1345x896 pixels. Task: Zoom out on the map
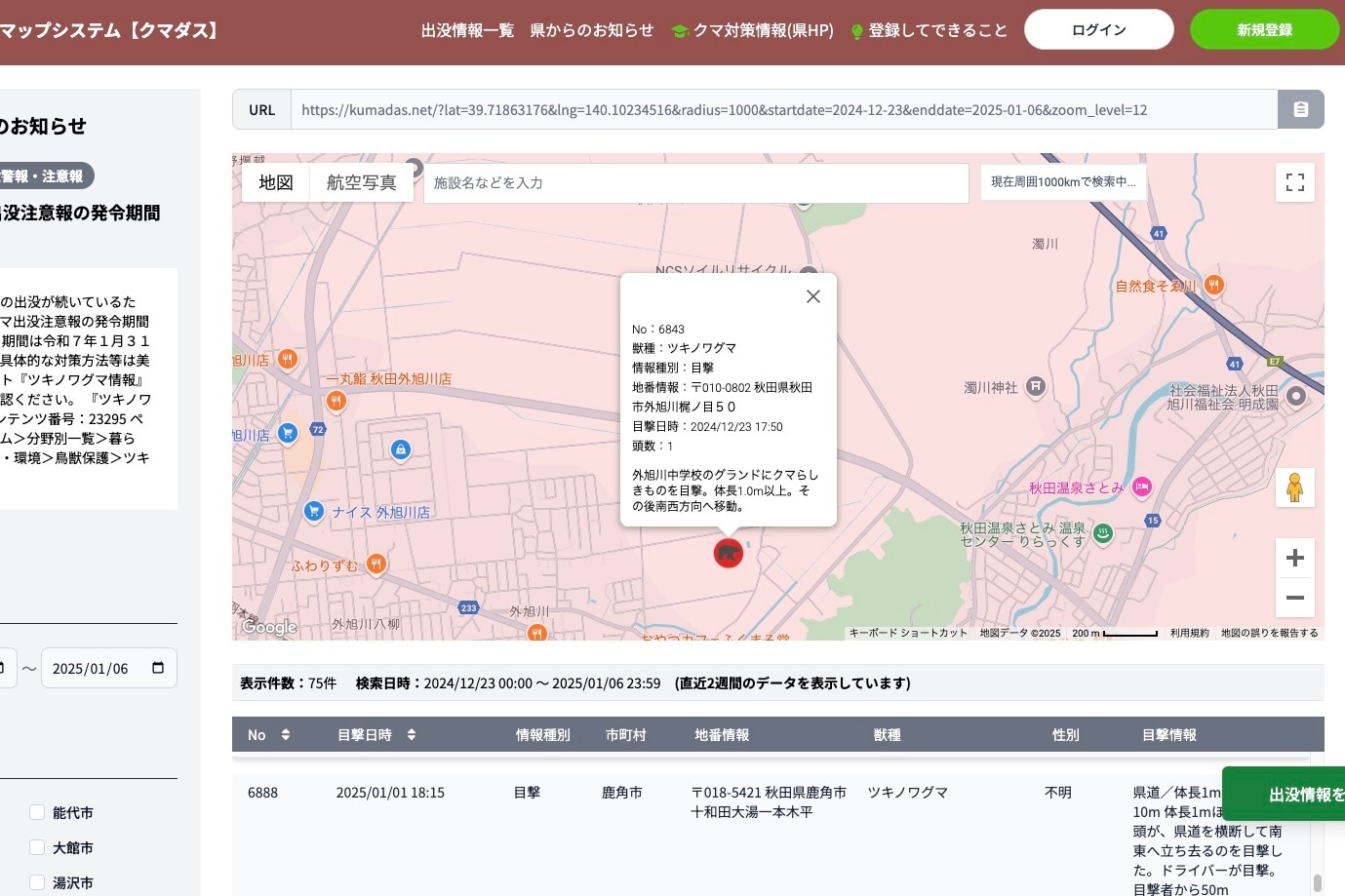click(x=1294, y=598)
